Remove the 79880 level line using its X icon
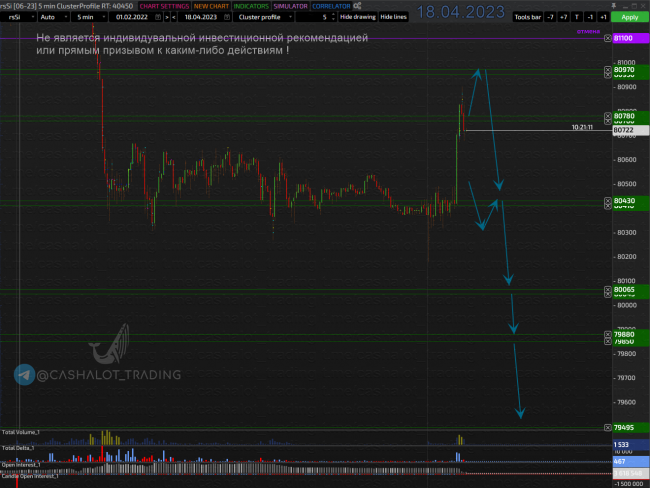 [608, 334]
